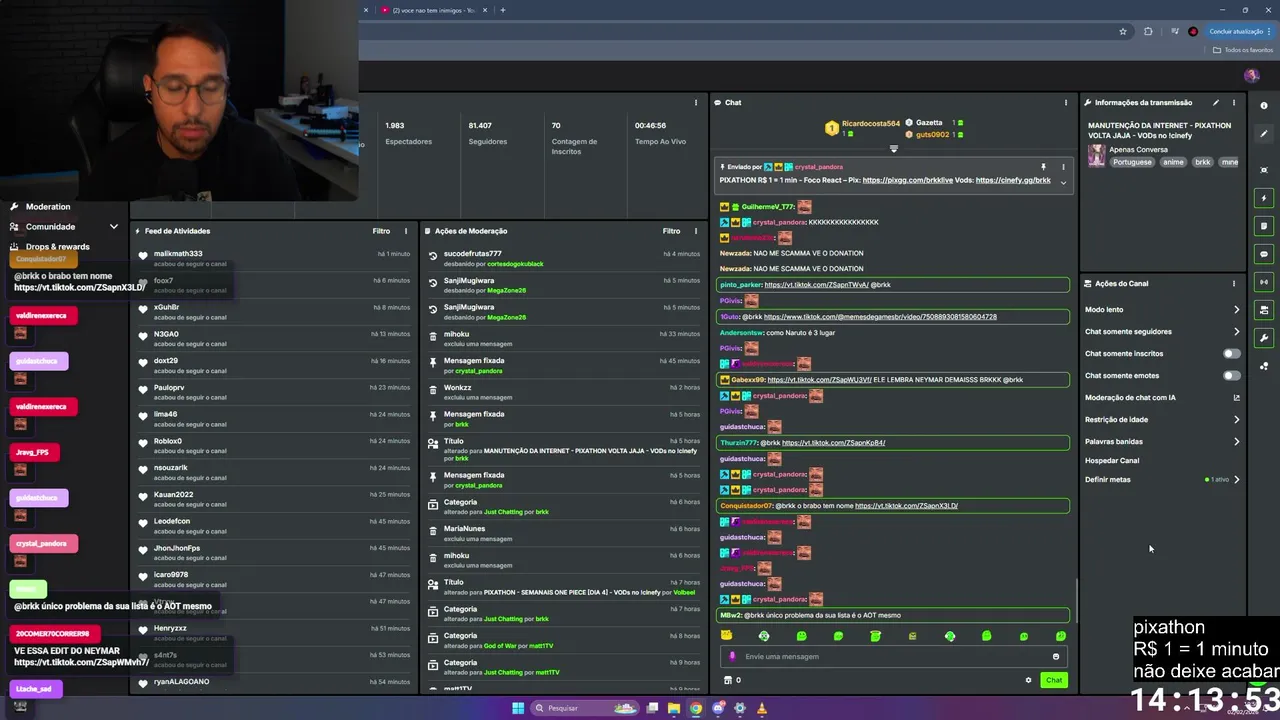Open chat settings gear icon
Screen dimensions: 1280x720
pyautogui.click(x=1028, y=680)
